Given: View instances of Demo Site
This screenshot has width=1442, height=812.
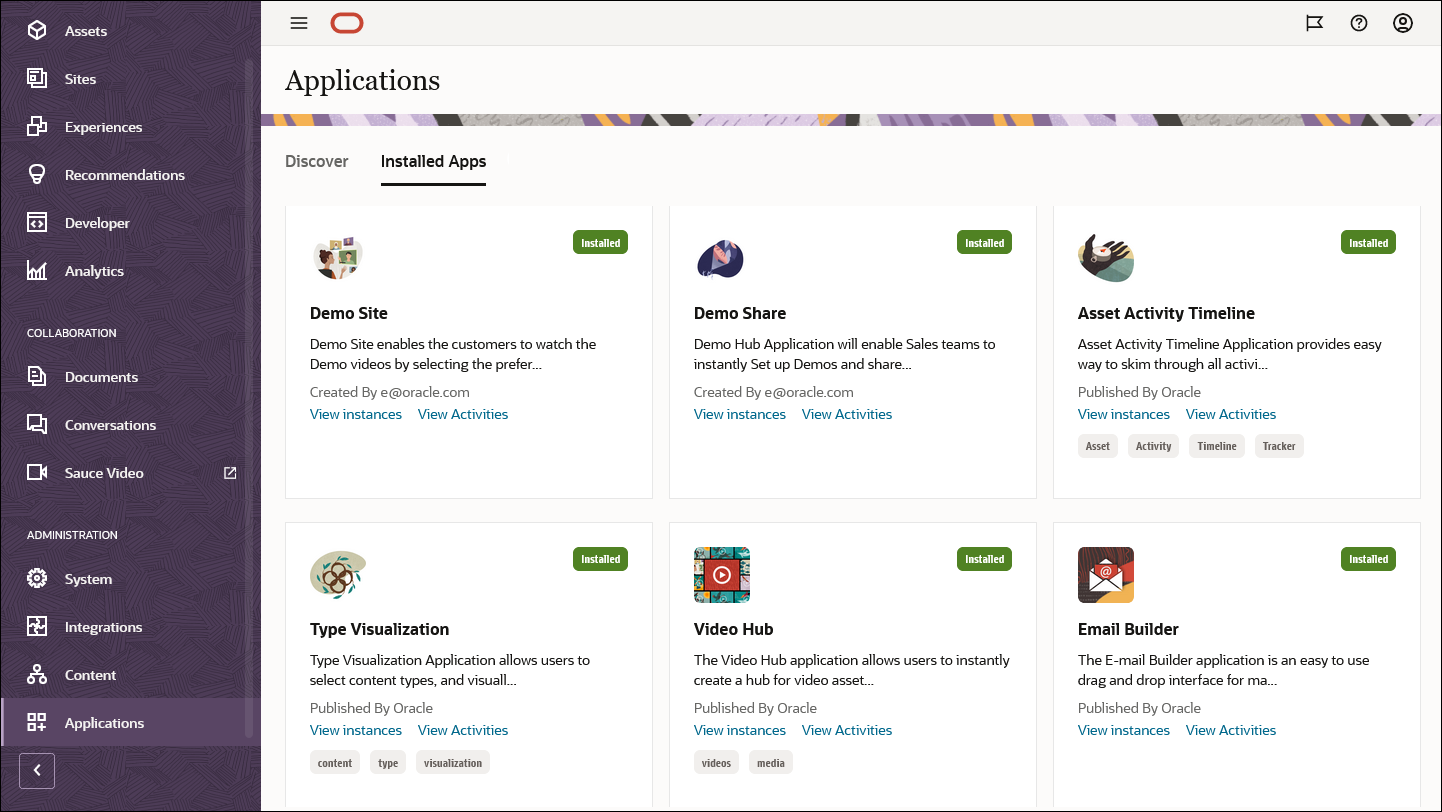Looking at the screenshot, I should tap(355, 413).
